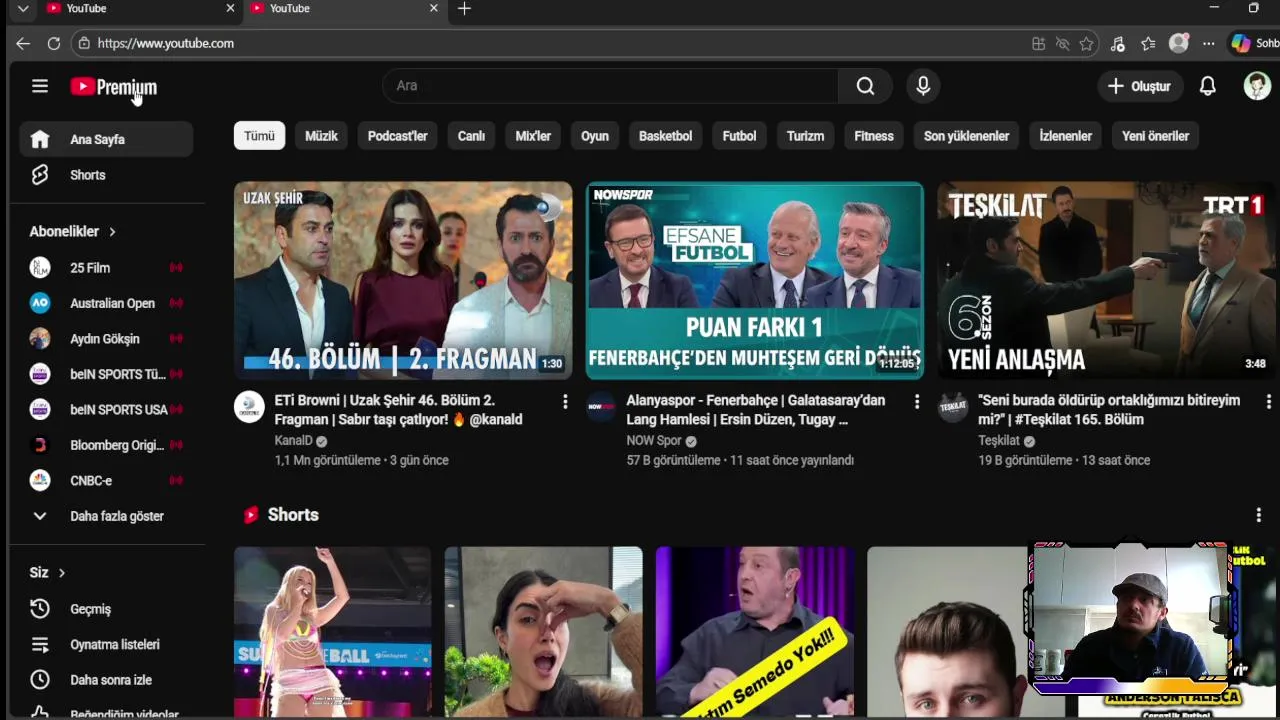
Task: Click the Oluştur create button
Action: (x=1139, y=86)
